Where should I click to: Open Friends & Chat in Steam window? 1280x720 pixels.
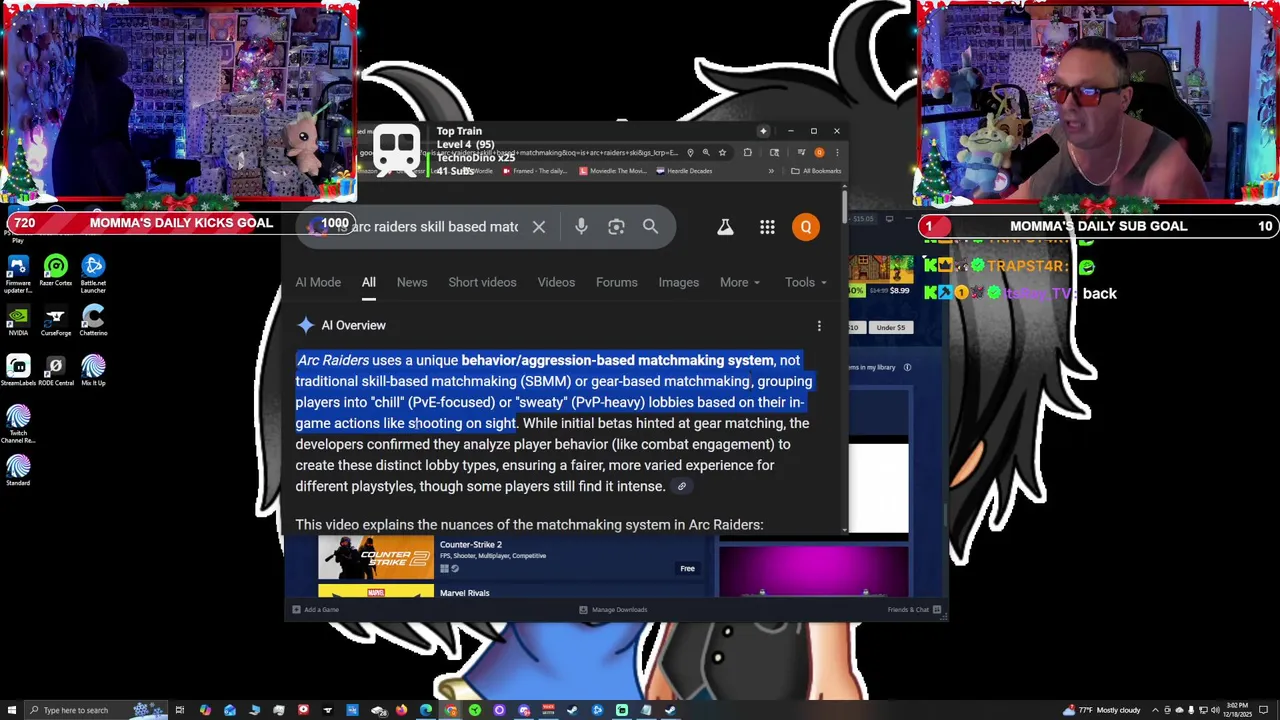click(x=914, y=609)
